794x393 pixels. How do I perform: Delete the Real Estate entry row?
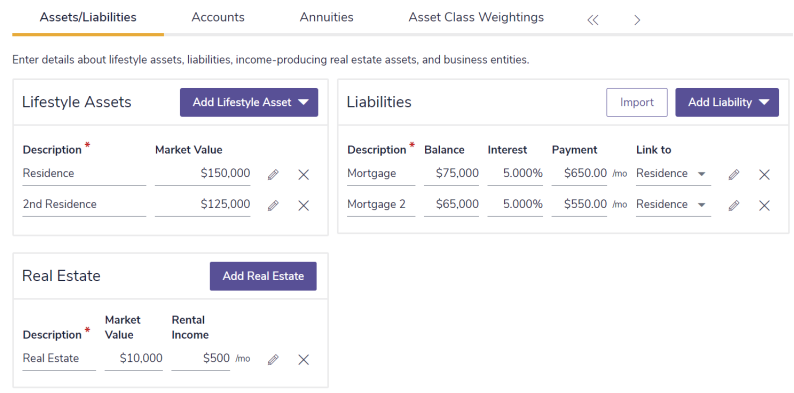[x=303, y=360]
